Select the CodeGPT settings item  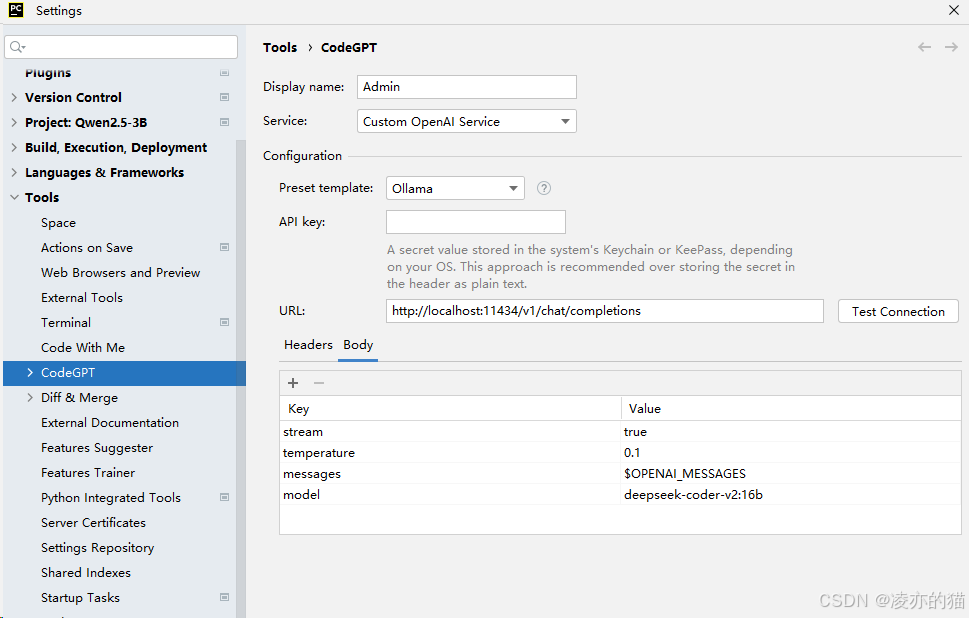pyautogui.click(x=124, y=373)
